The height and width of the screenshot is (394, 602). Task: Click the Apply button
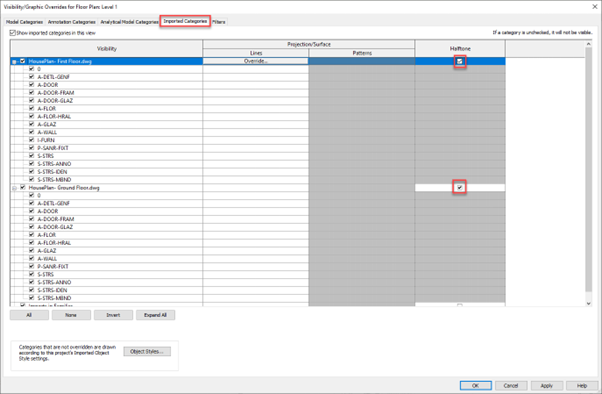pyautogui.click(x=547, y=386)
